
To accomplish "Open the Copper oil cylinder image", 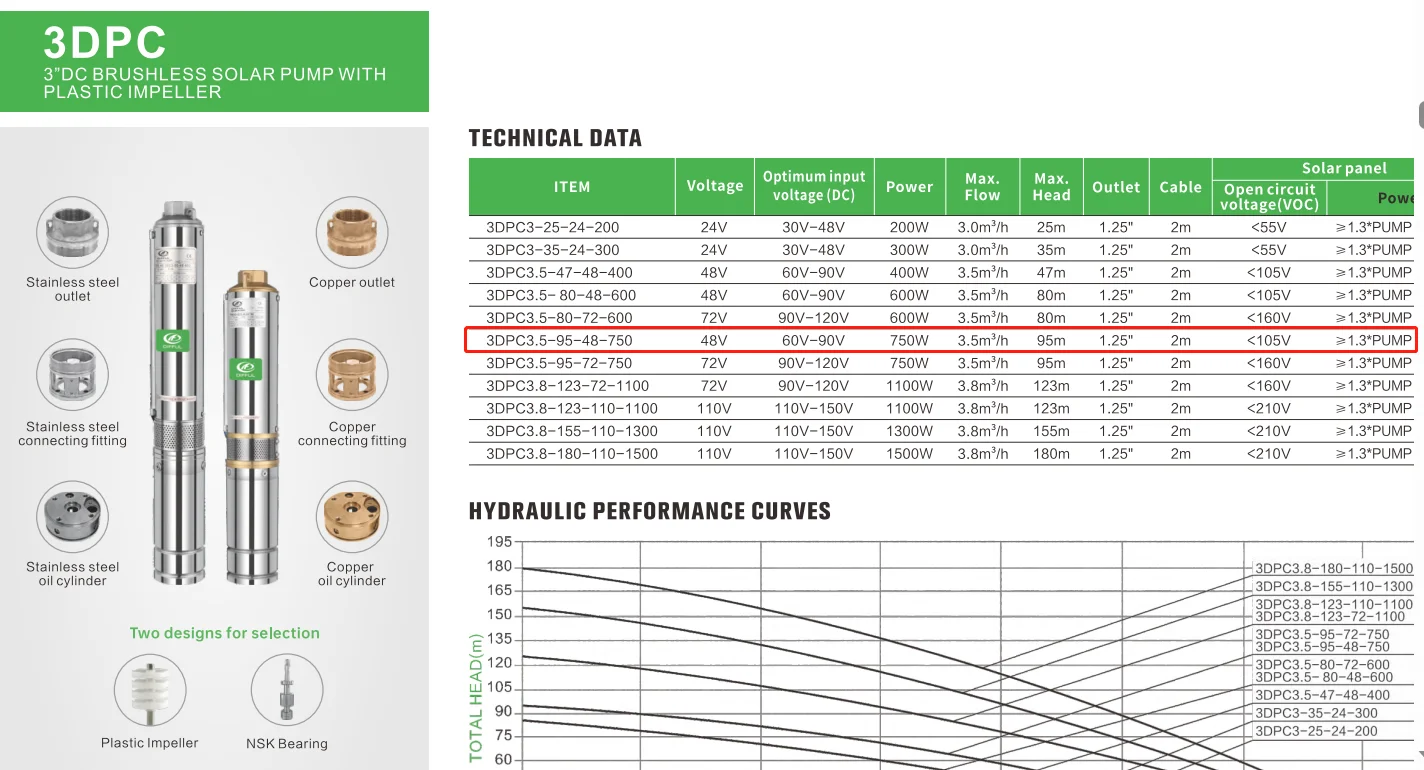I will 352,516.
